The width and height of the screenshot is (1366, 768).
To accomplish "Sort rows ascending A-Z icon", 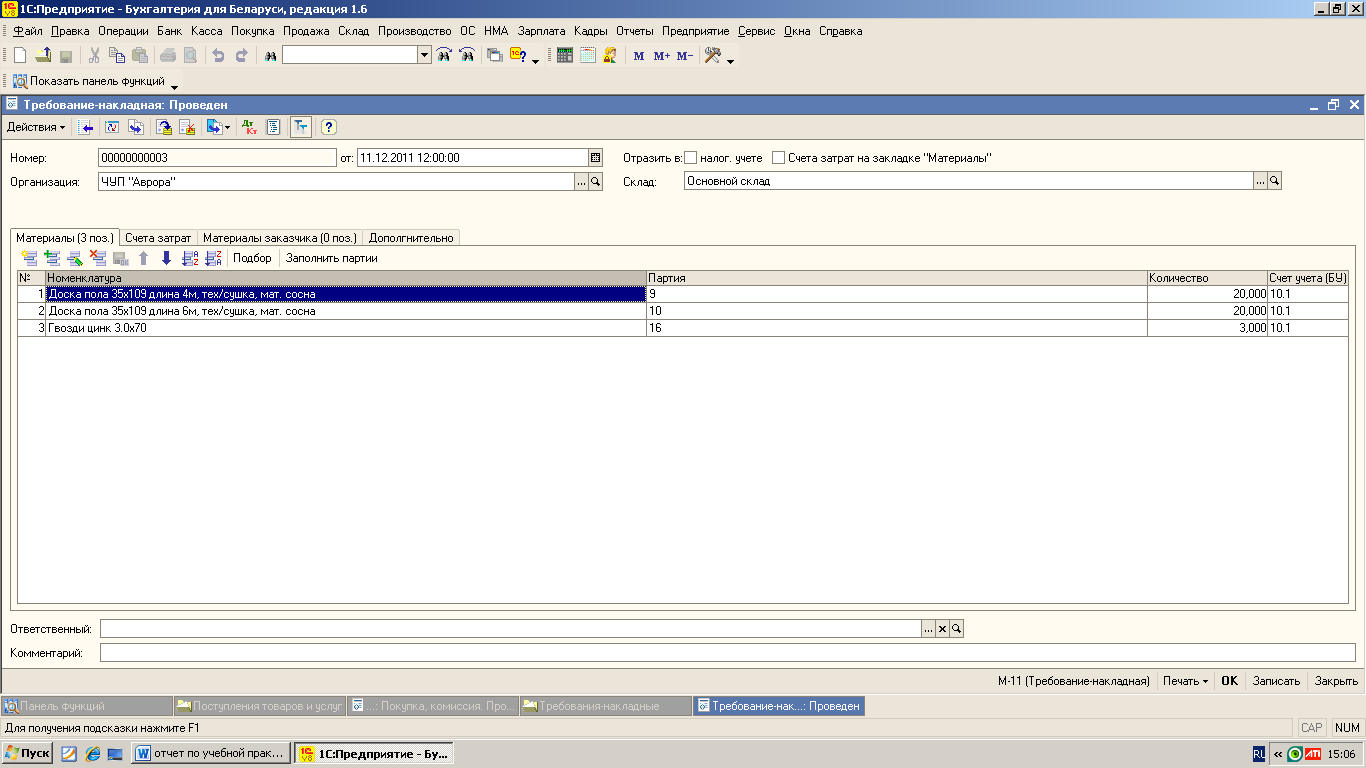I will pos(190,258).
